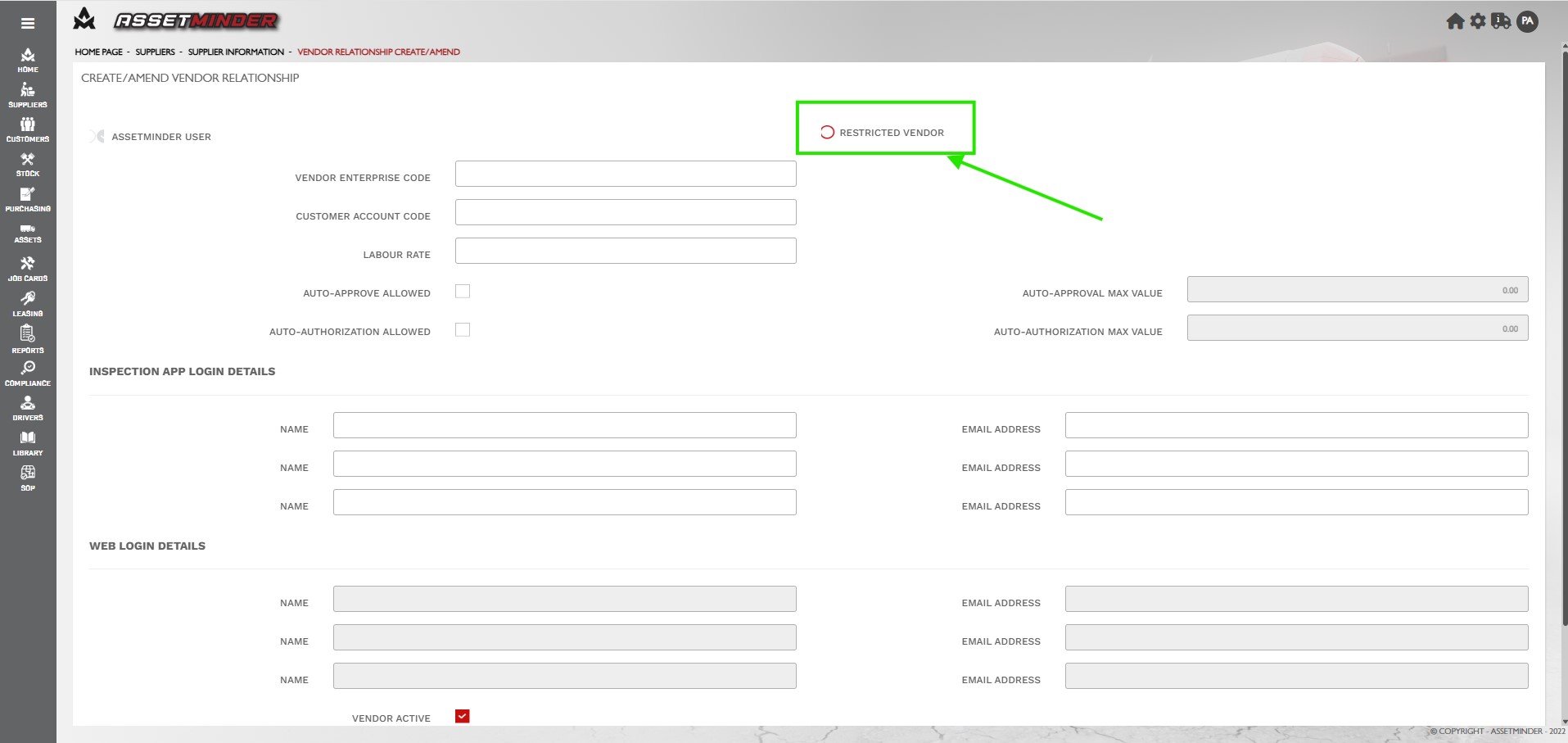Open the PA user profile avatar

coord(1527,21)
